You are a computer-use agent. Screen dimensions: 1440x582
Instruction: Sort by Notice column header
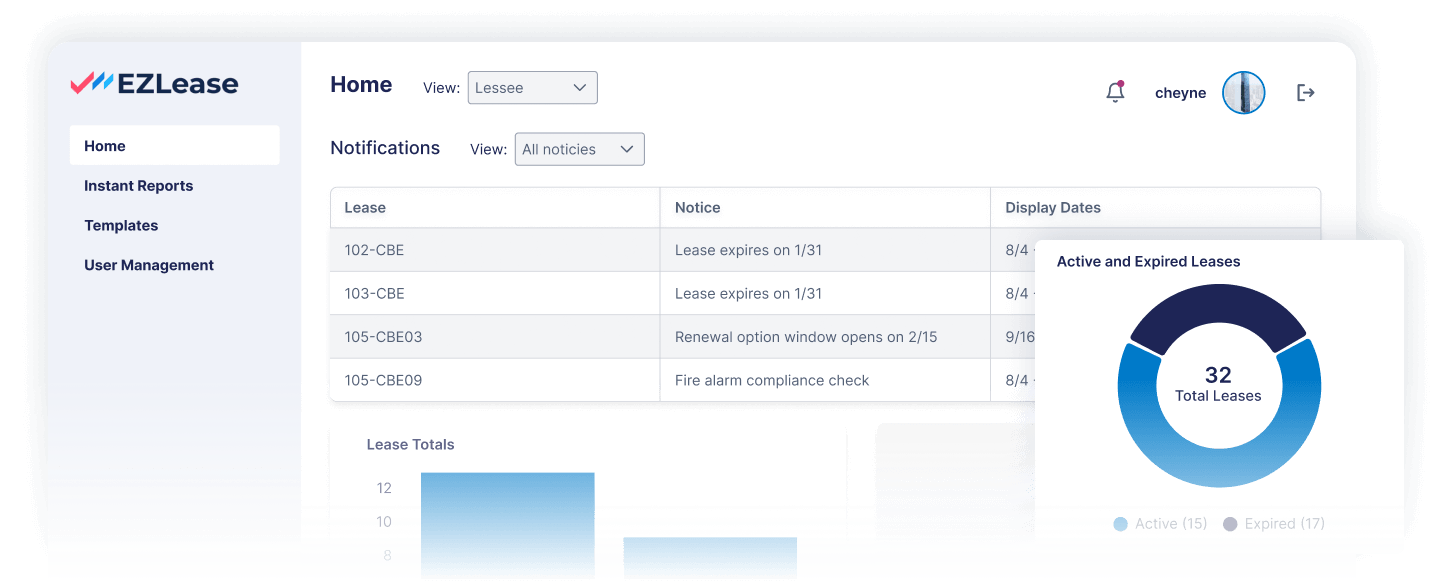(697, 208)
